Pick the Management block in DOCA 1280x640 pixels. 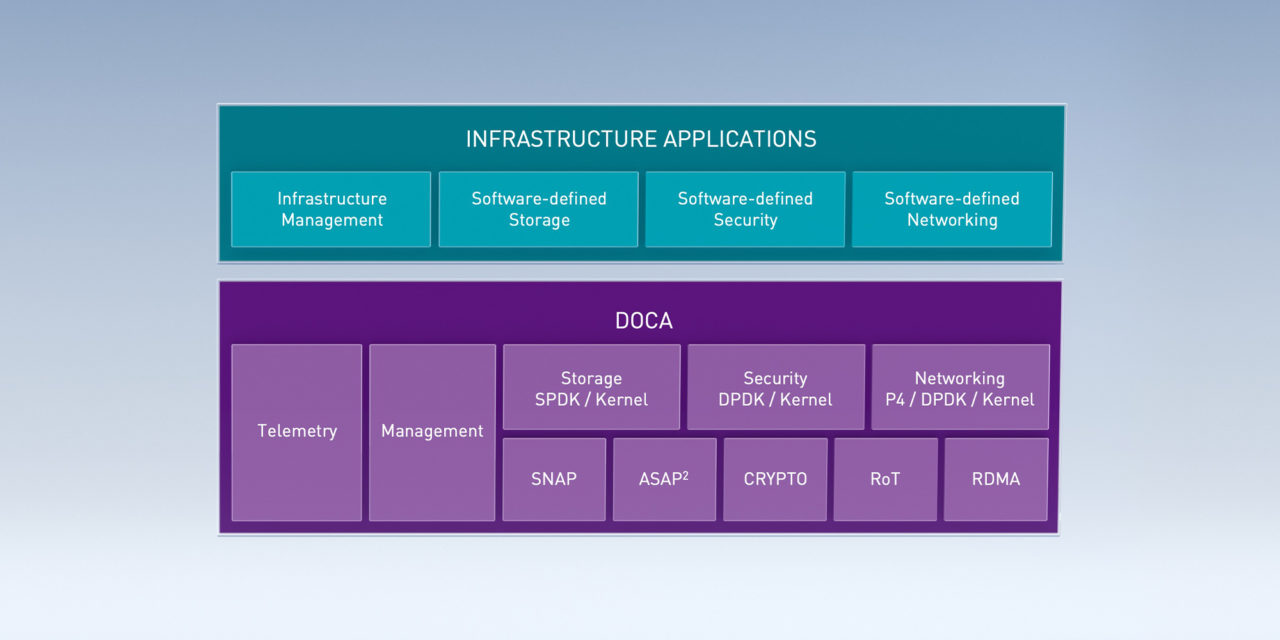click(x=432, y=432)
